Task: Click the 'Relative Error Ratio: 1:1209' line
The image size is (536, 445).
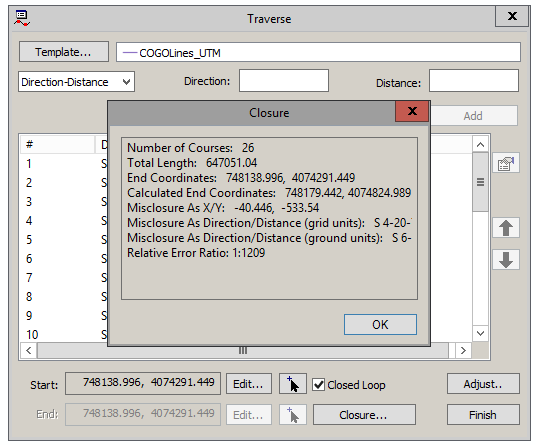Action: 196,253
